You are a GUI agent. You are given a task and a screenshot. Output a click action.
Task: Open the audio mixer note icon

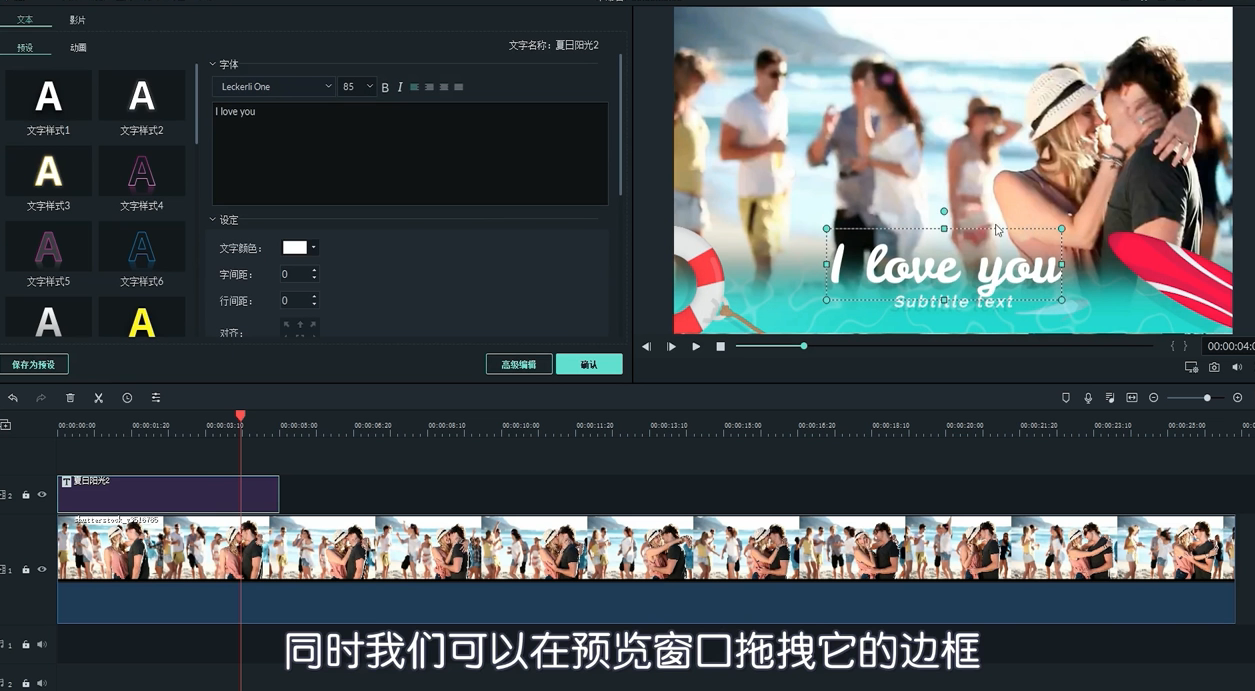click(1110, 398)
